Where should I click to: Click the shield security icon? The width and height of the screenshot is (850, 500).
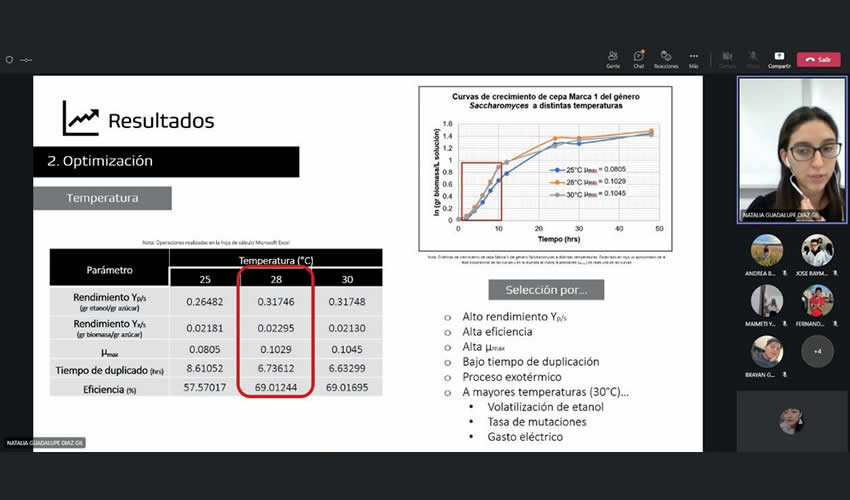9,59
